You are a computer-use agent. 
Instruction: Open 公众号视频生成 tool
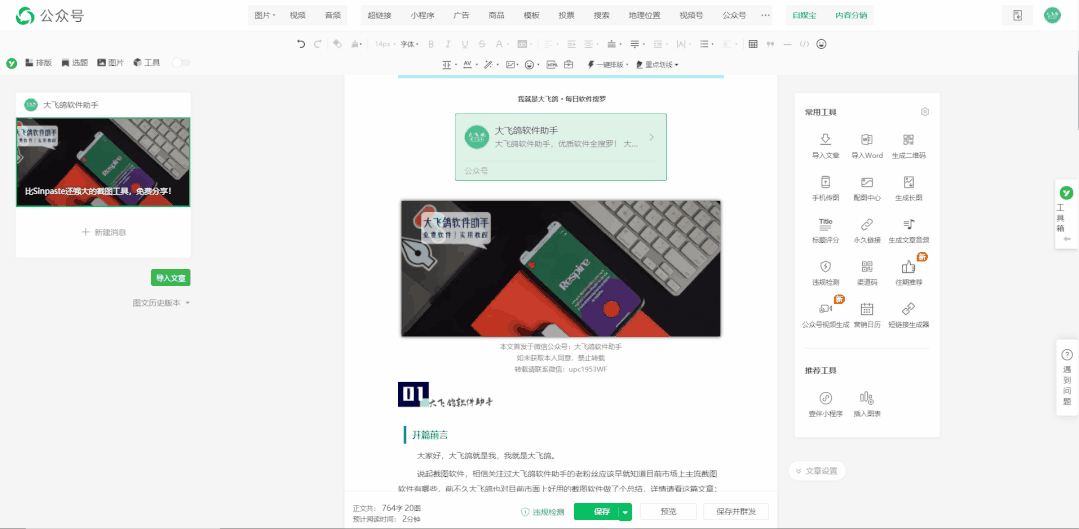(826, 315)
